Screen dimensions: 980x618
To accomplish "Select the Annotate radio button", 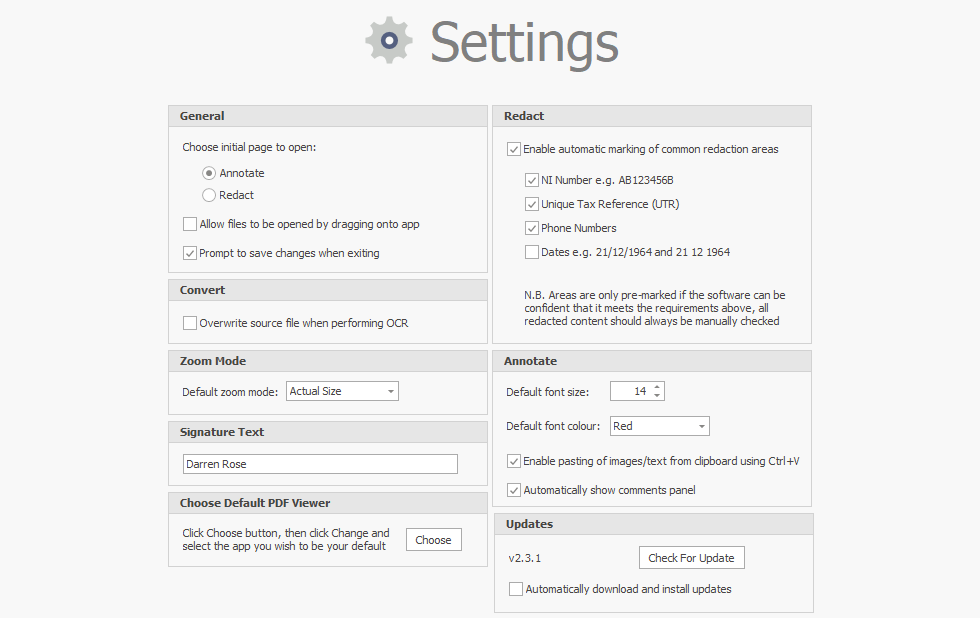I will coord(209,173).
